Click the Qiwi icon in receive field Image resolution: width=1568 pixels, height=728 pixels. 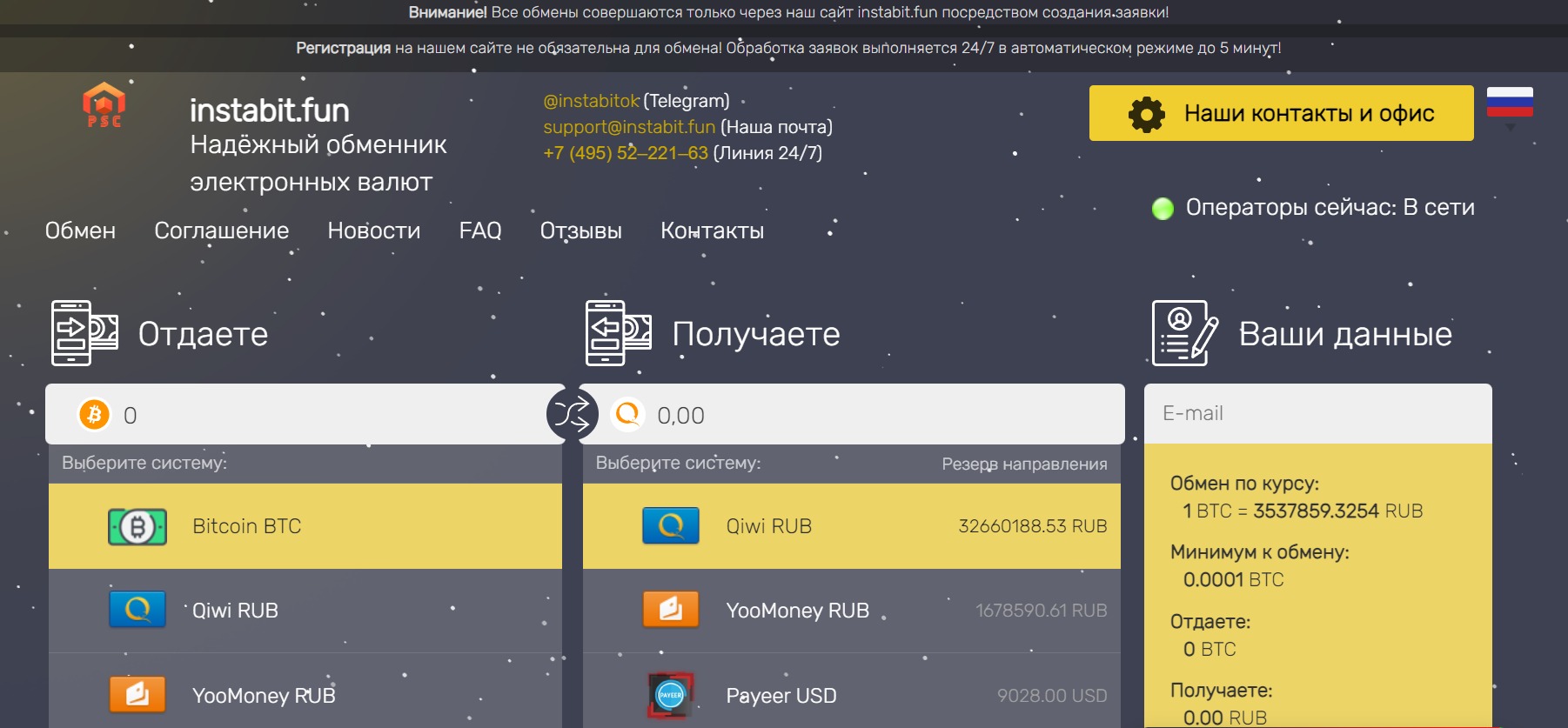click(x=627, y=414)
